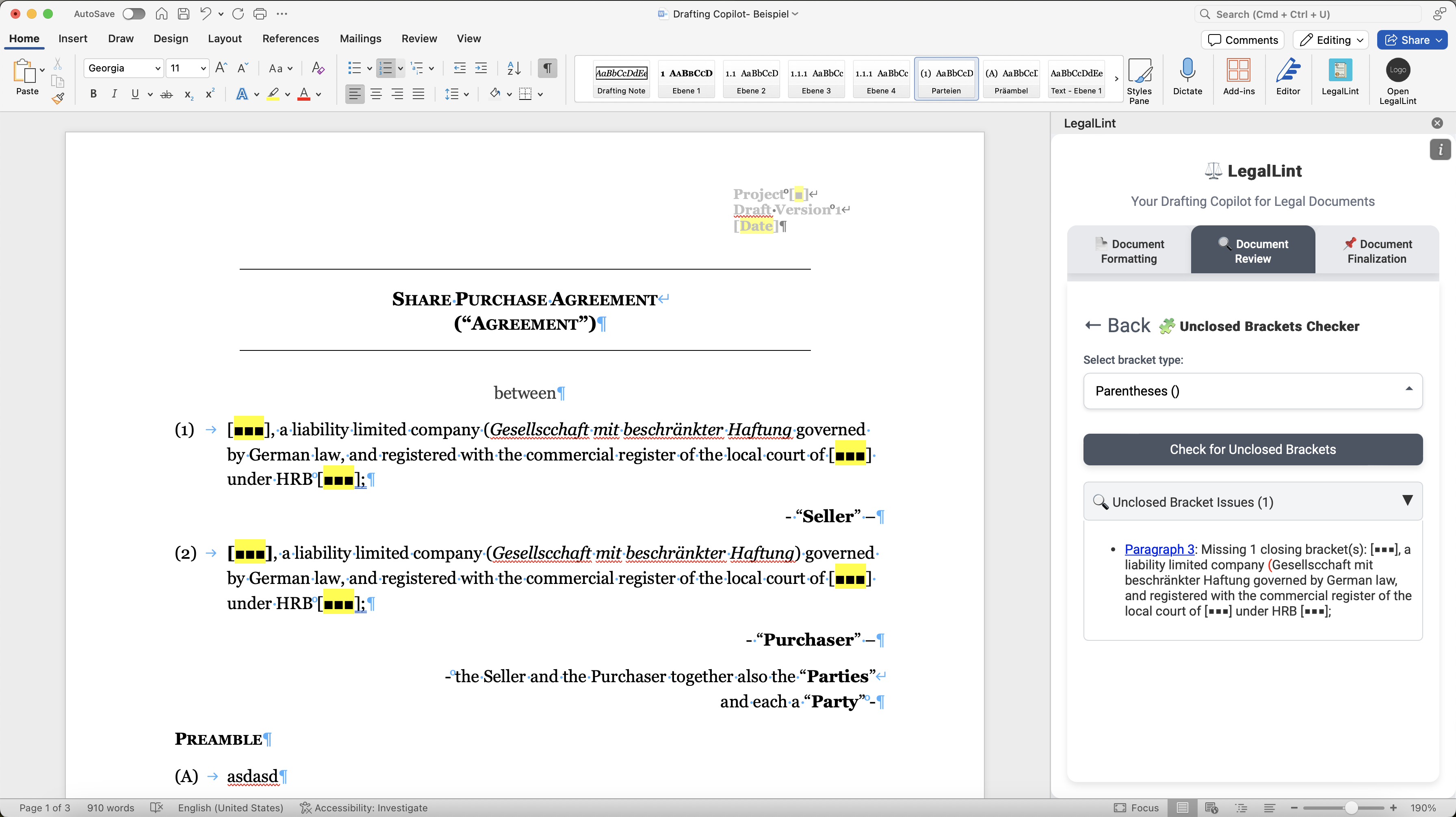Click the Clear Formatting icon

(318, 68)
